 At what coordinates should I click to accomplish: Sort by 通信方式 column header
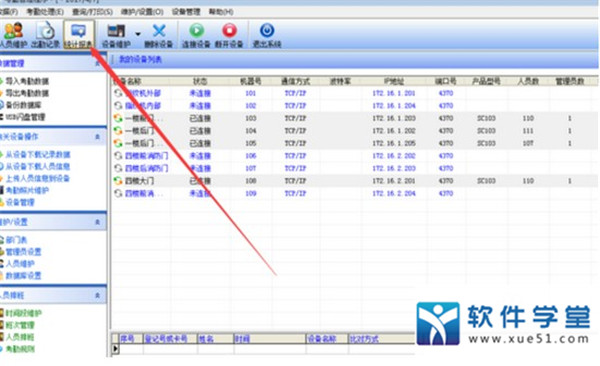pos(295,81)
